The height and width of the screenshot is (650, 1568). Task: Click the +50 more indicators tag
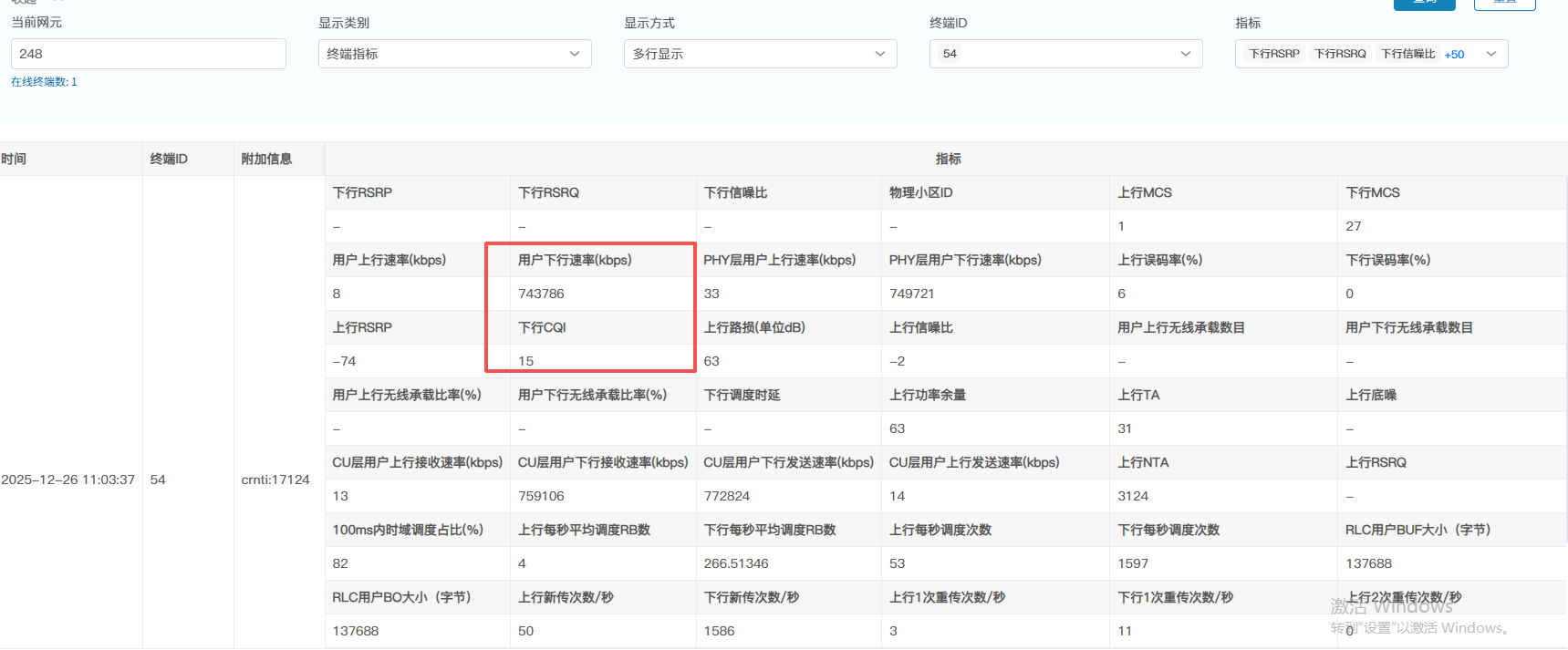tap(1454, 55)
